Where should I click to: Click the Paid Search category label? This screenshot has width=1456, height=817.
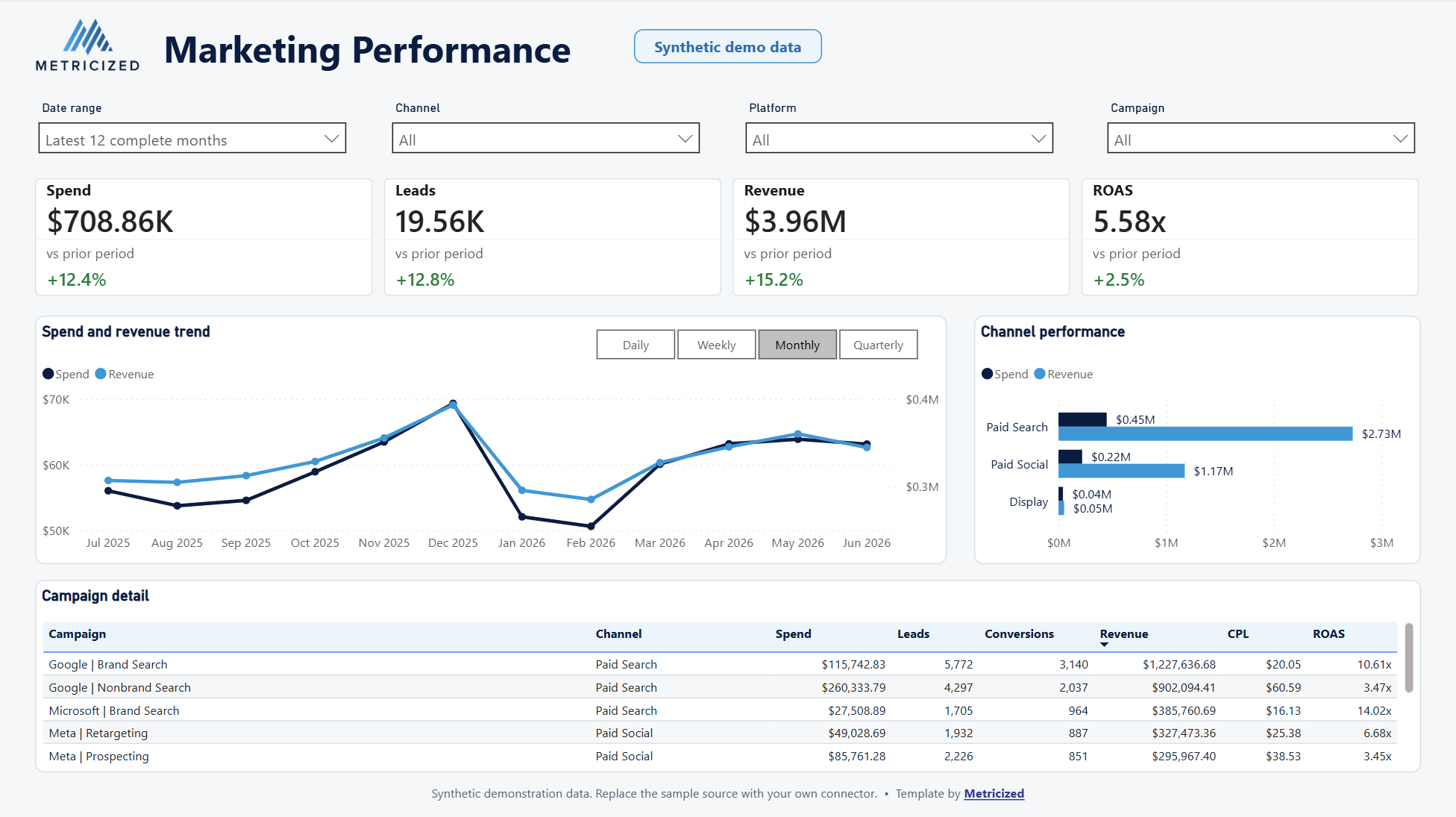tap(1017, 427)
